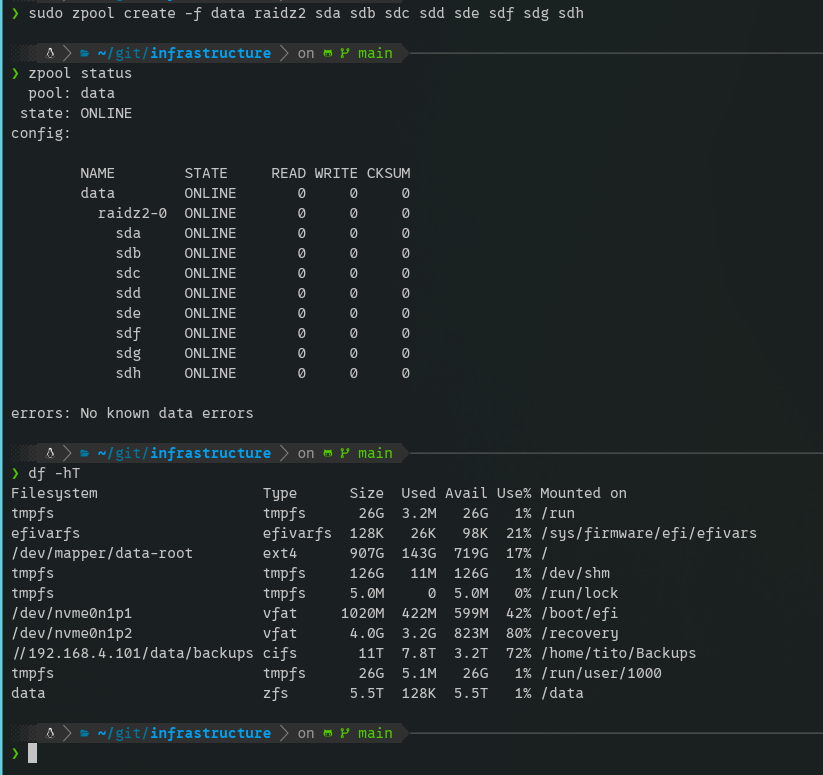Click the terminal cursor block at the last prompt
The image size is (823, 775).
(32, 753)
